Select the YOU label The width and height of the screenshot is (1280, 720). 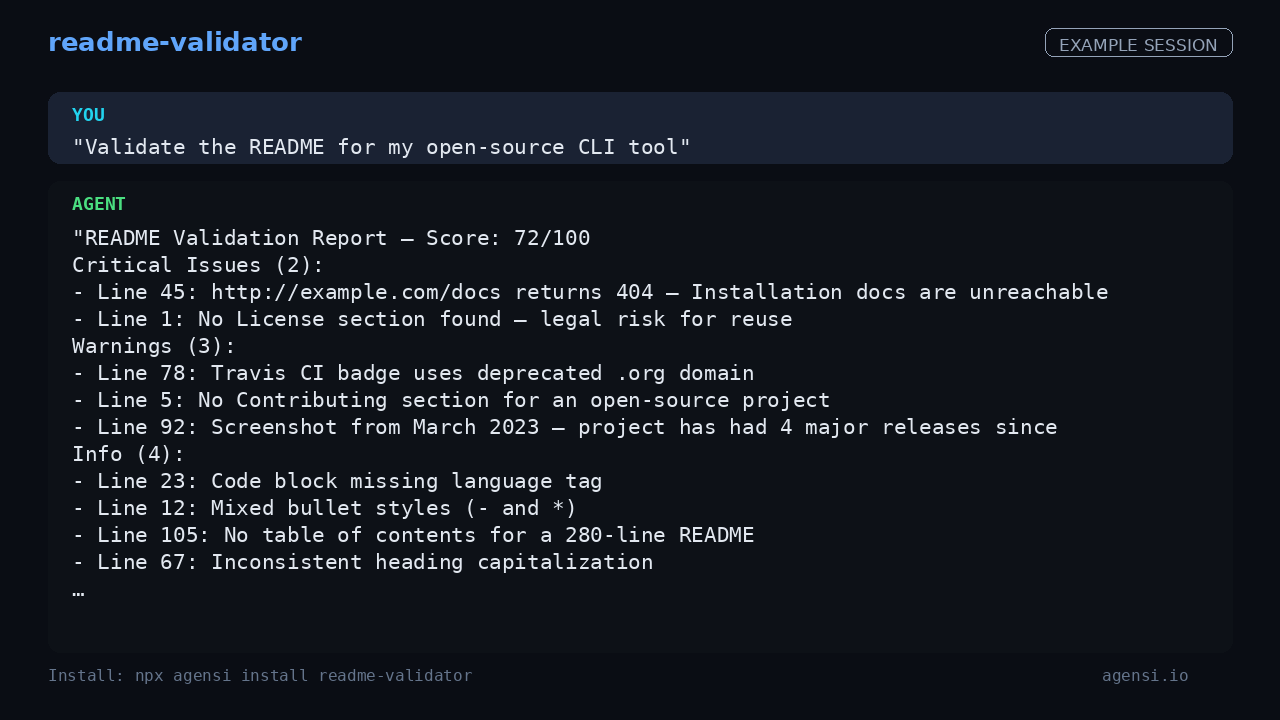pyautogui.click(x=88, y=115)
